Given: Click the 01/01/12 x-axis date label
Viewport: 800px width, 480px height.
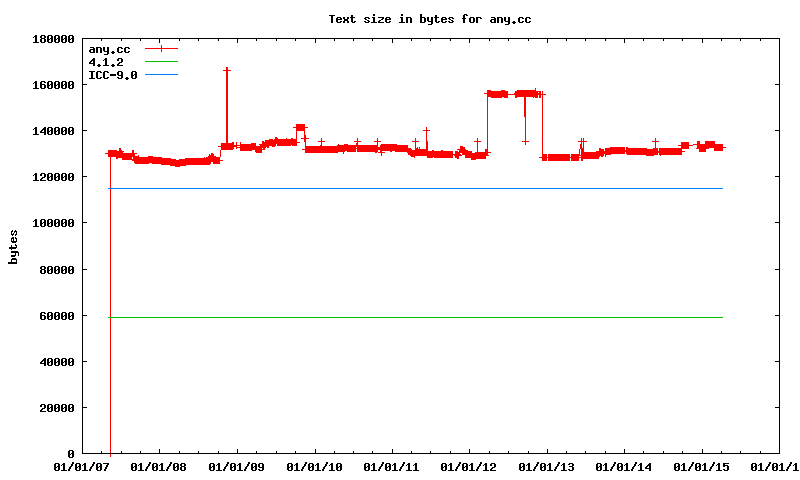Looking at the screenshot, I should pyautogui.click(x=469, y=466).
